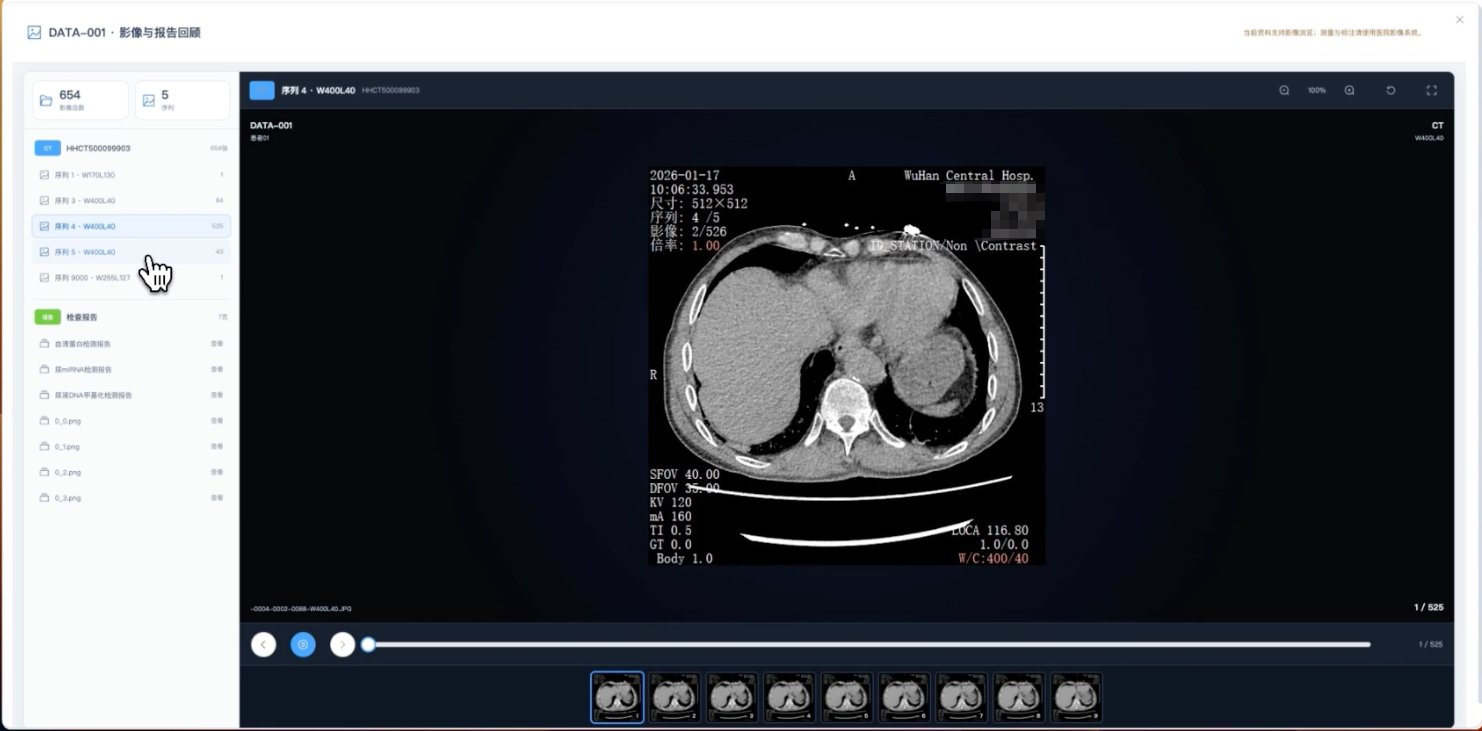This screenshot has height=731, width=1482.
Task: Open series 序列 3 · W400L40
Action: (131, 200)
